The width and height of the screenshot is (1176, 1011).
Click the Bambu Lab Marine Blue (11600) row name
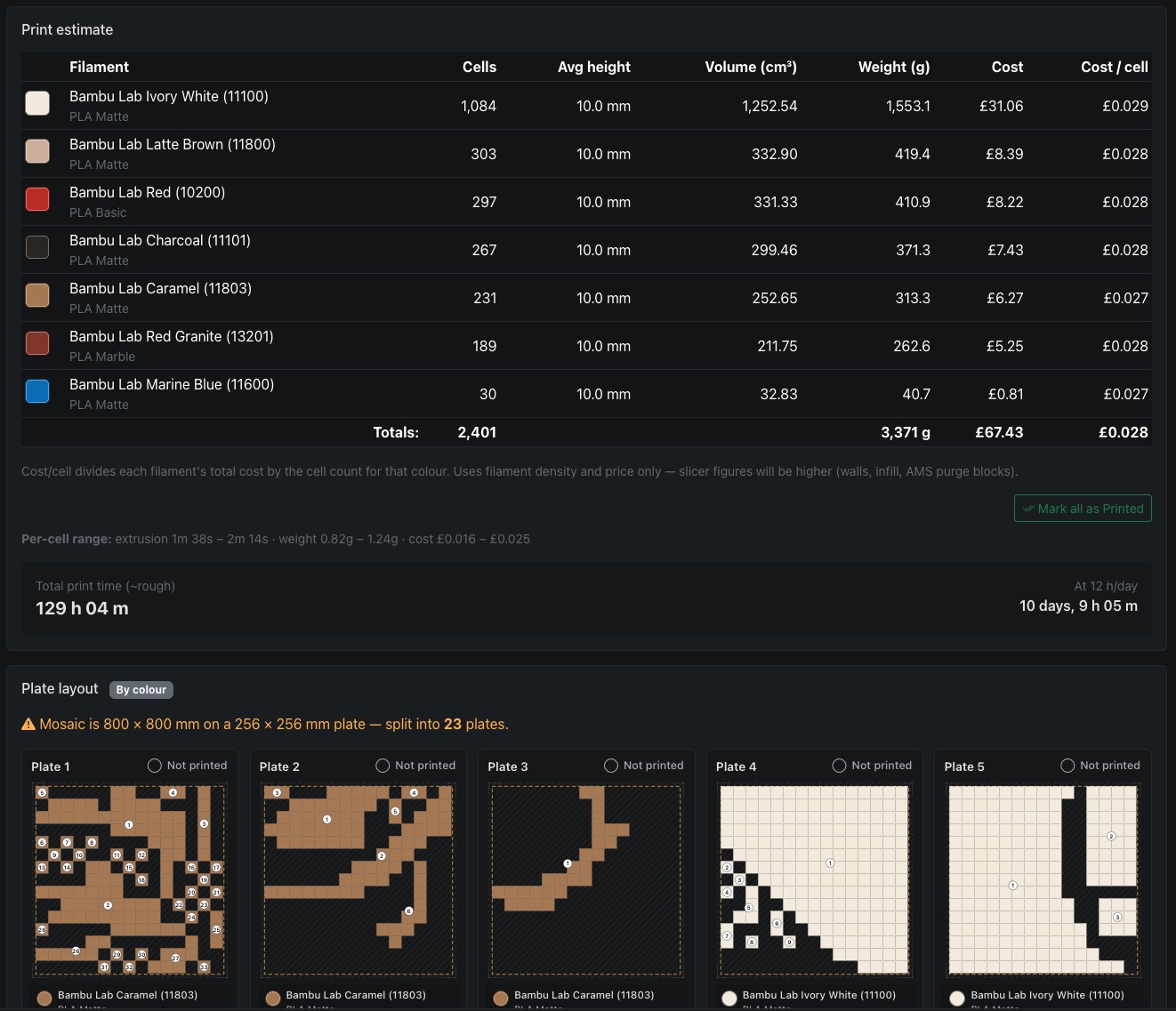pyautogui.click(x=172, y=384)
